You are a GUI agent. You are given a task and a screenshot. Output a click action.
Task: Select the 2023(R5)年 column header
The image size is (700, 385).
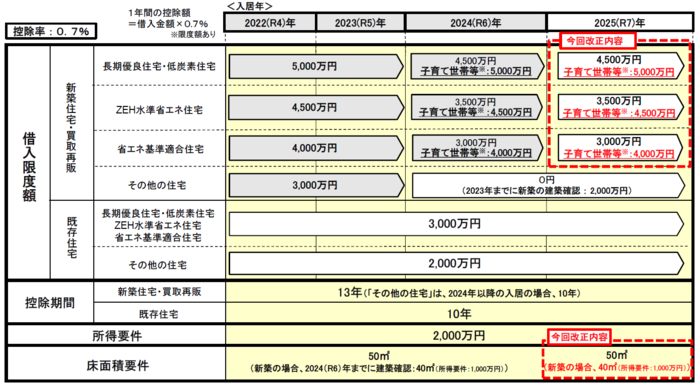click(x=360, y=22)
